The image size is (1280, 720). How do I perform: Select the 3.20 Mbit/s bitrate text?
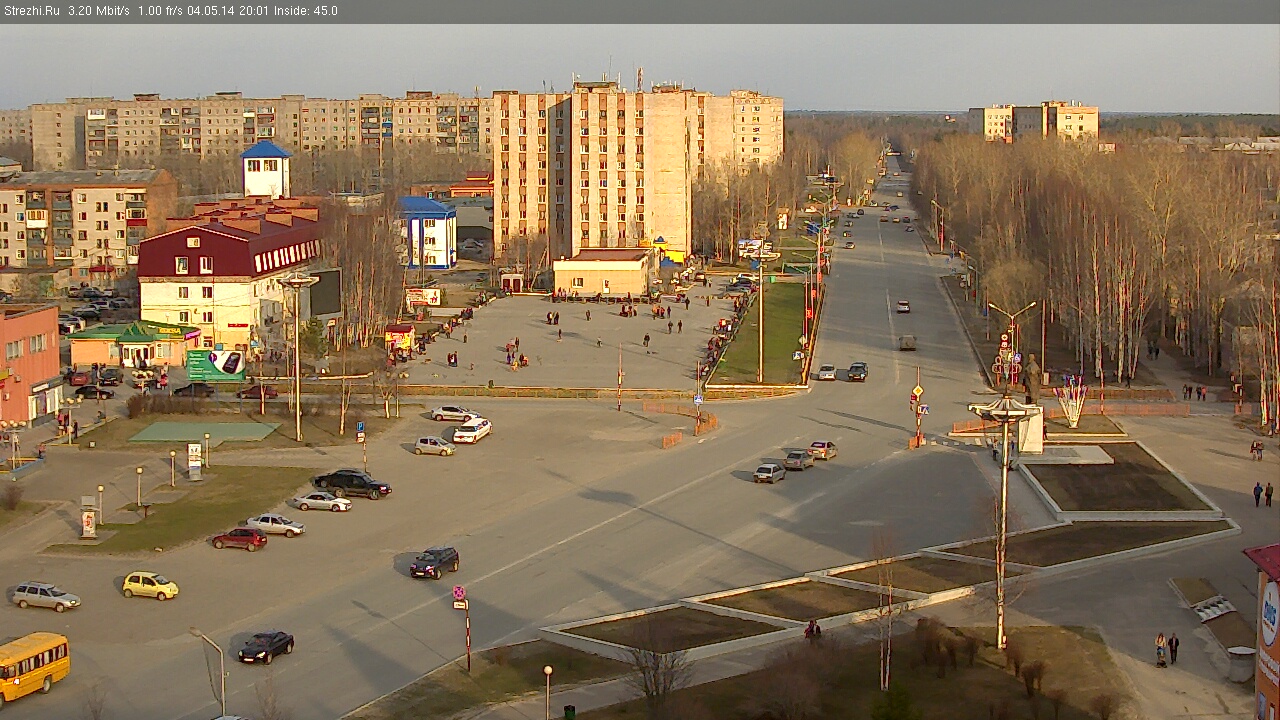pos(99,11)
